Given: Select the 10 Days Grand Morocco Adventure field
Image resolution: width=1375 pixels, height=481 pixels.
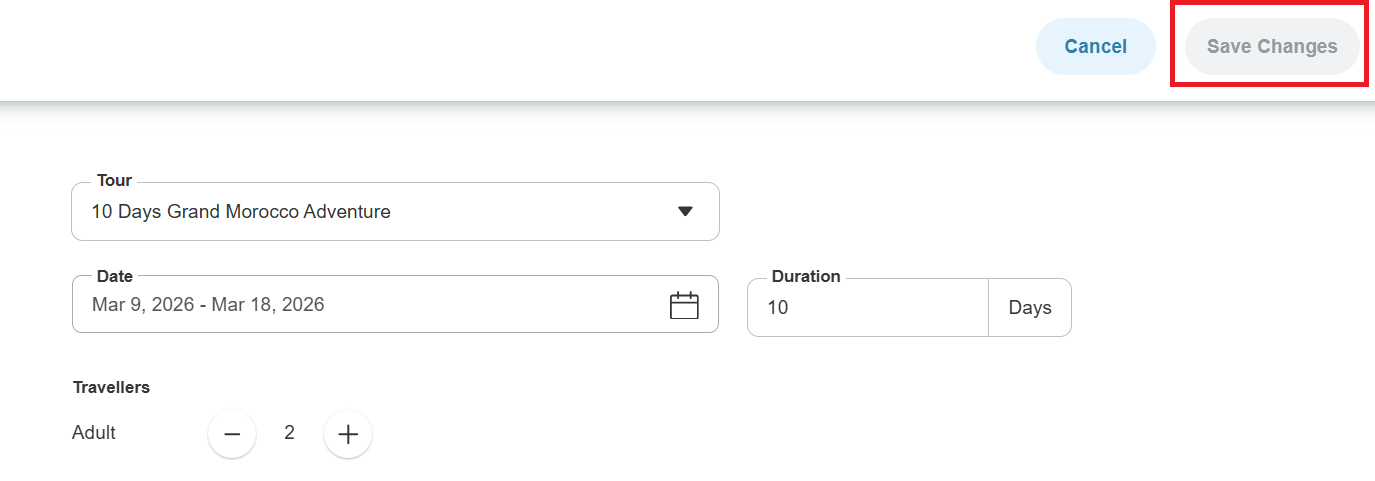Looking at the screenshot, I should click(241, 212).
